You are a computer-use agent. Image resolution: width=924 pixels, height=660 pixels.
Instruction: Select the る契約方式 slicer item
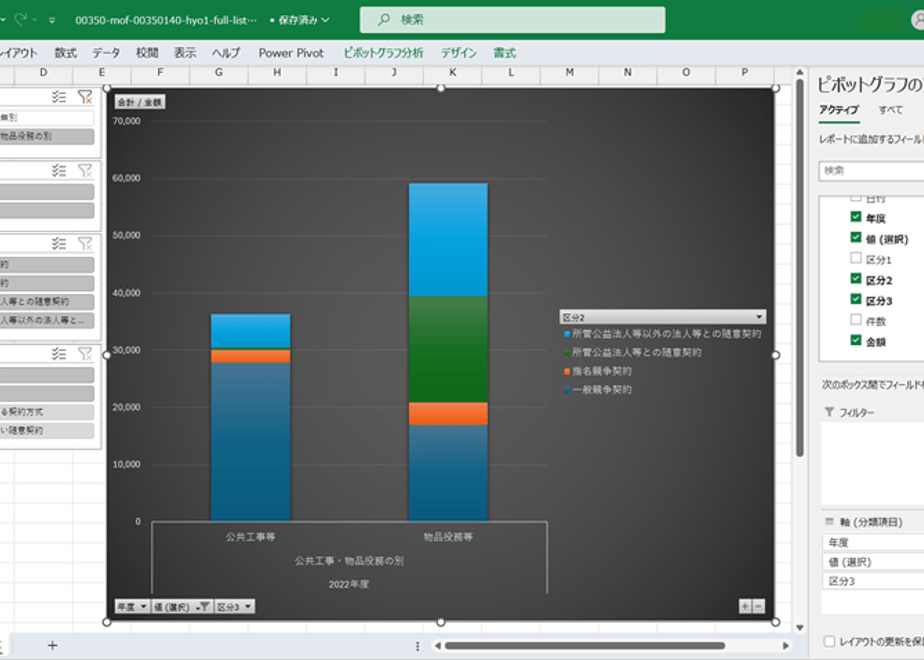[x=46, y=412]
